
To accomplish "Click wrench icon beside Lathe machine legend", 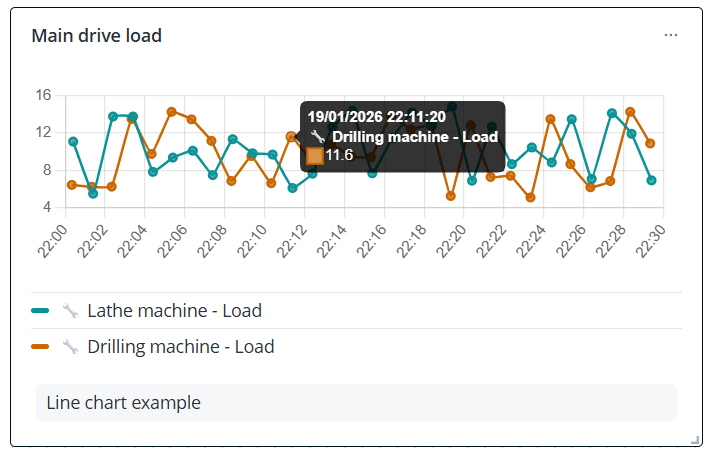I will coord(70,311).
